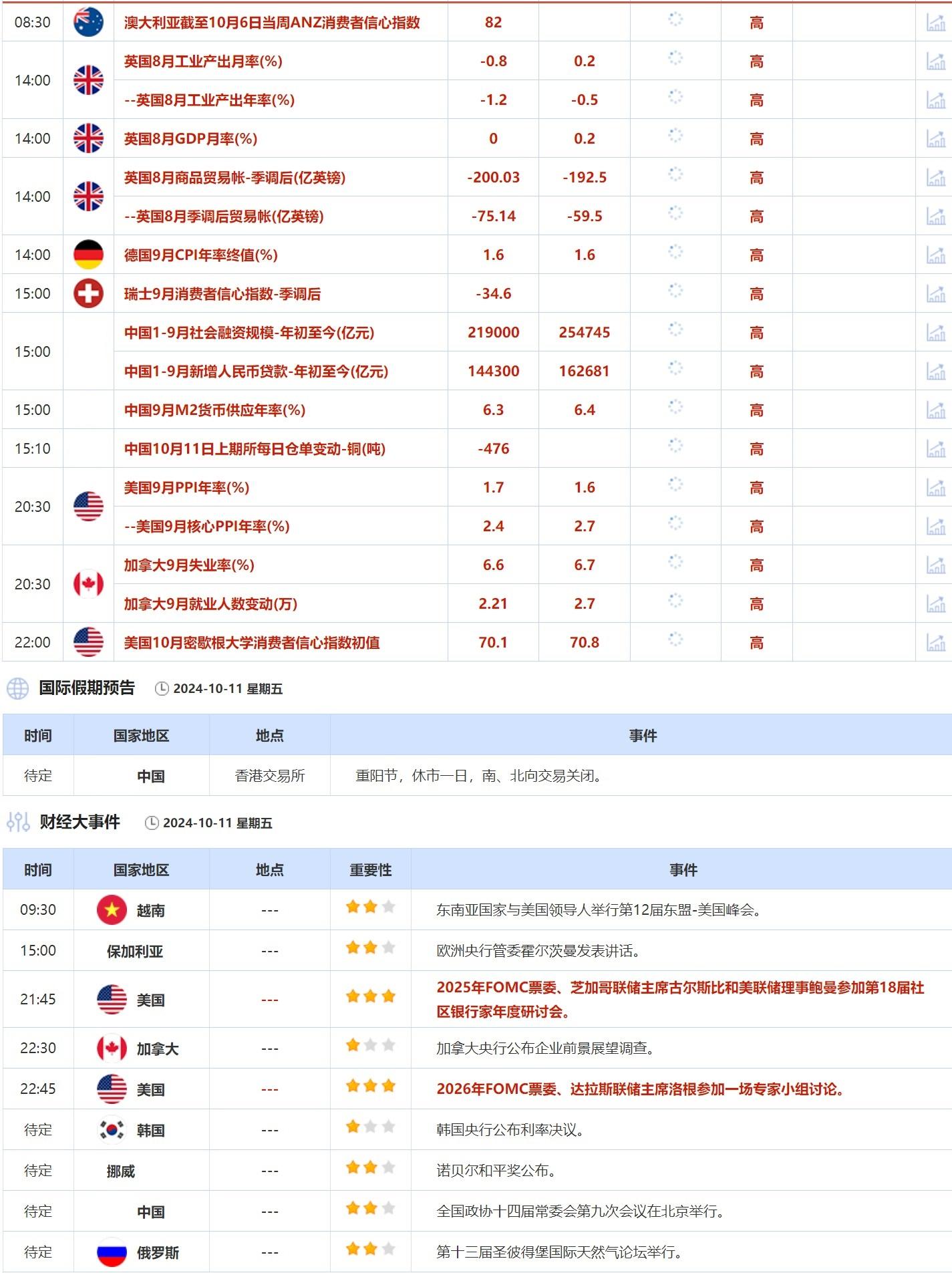Open chart icon for US September PPI annual rate
The height and width of the screenshot is (1273, 952).
point(935,488)
